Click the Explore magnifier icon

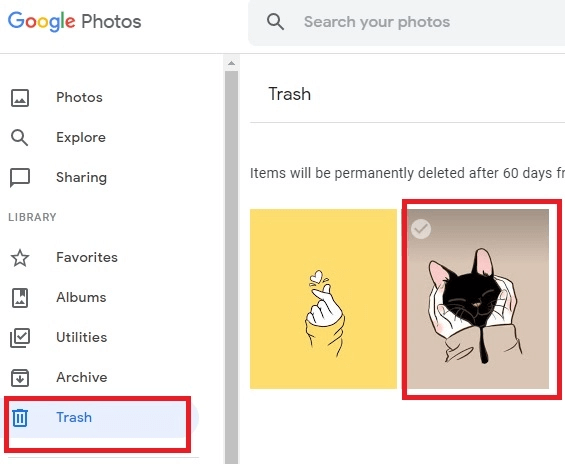[x=19, y=138]
